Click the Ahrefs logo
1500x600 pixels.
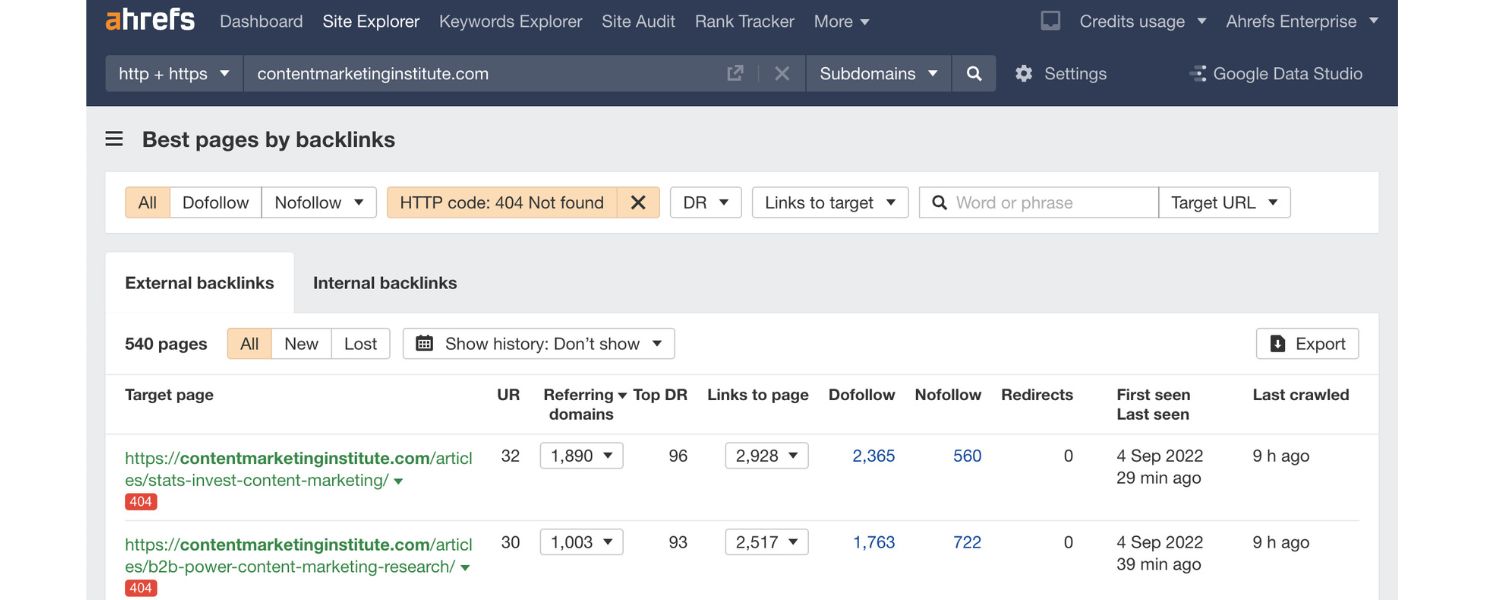click(x=150, y=20)
